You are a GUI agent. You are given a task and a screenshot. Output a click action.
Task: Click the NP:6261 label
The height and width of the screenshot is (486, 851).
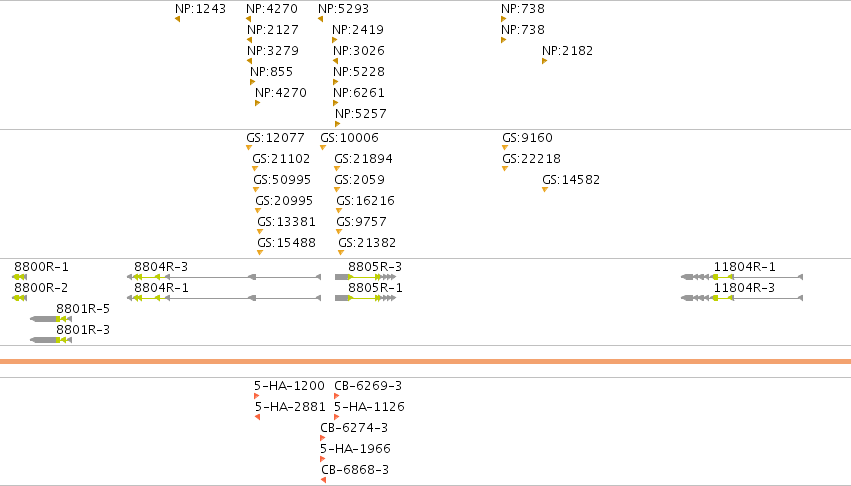click(x=359, y=93)
